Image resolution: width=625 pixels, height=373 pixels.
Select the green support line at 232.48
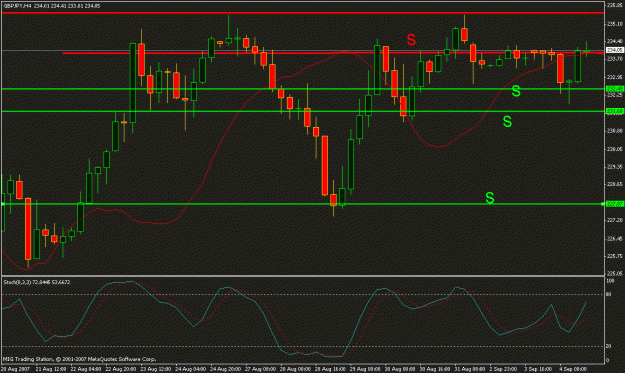pos(303,89)
